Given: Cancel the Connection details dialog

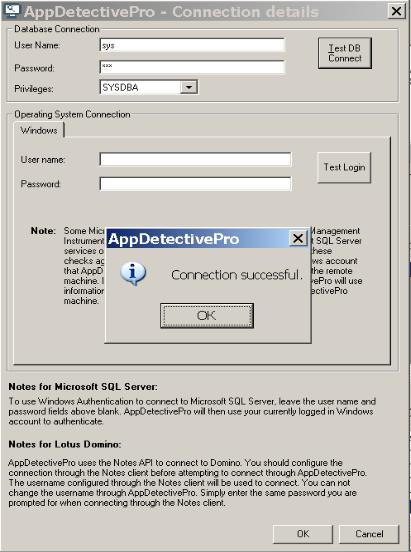Looking at the screenshot, I should (x=369, y=534).
